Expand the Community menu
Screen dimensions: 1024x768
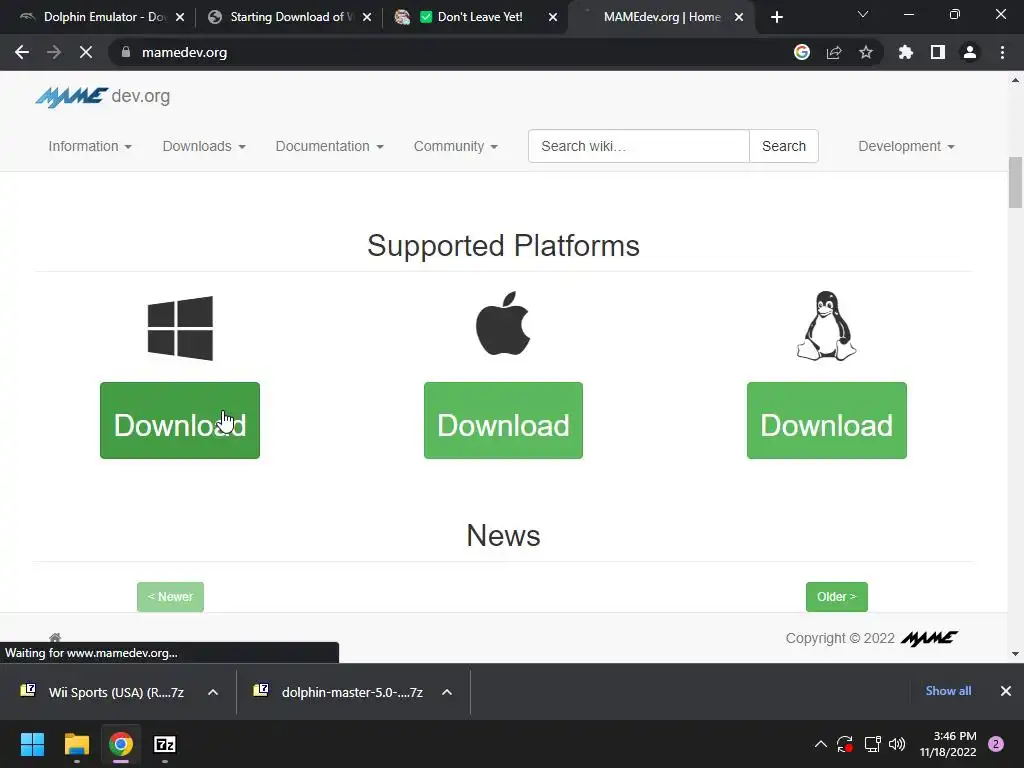tap(456, 146)
